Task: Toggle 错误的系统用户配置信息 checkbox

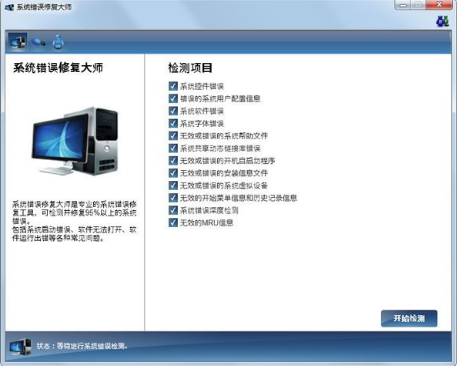Action: [173, 98]
